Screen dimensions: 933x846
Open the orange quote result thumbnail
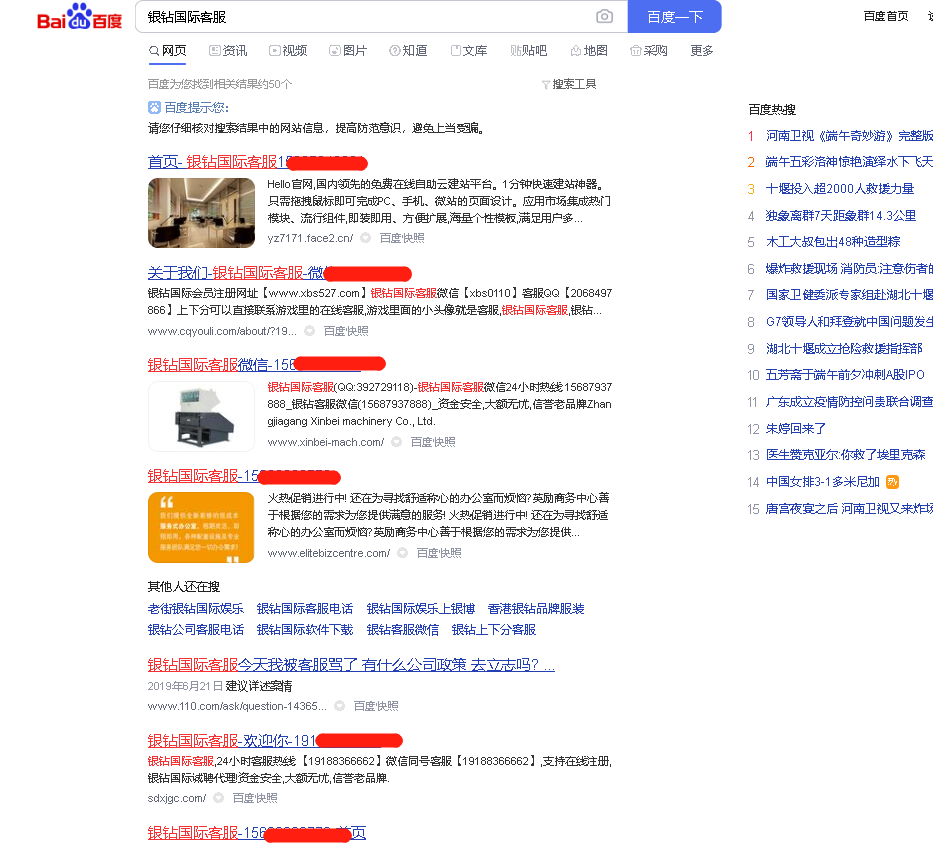(x=201, y=527)
